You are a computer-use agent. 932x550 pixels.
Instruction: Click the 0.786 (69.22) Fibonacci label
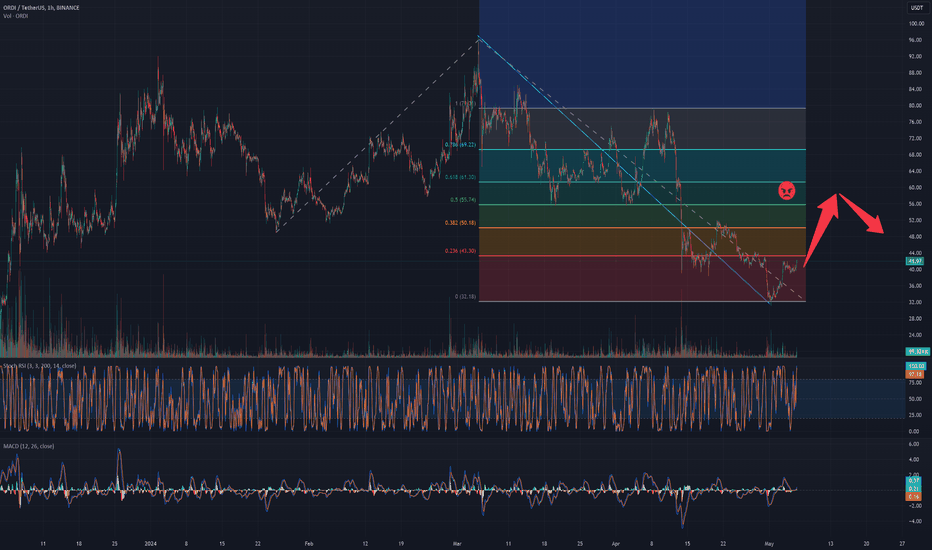(460, 144)
